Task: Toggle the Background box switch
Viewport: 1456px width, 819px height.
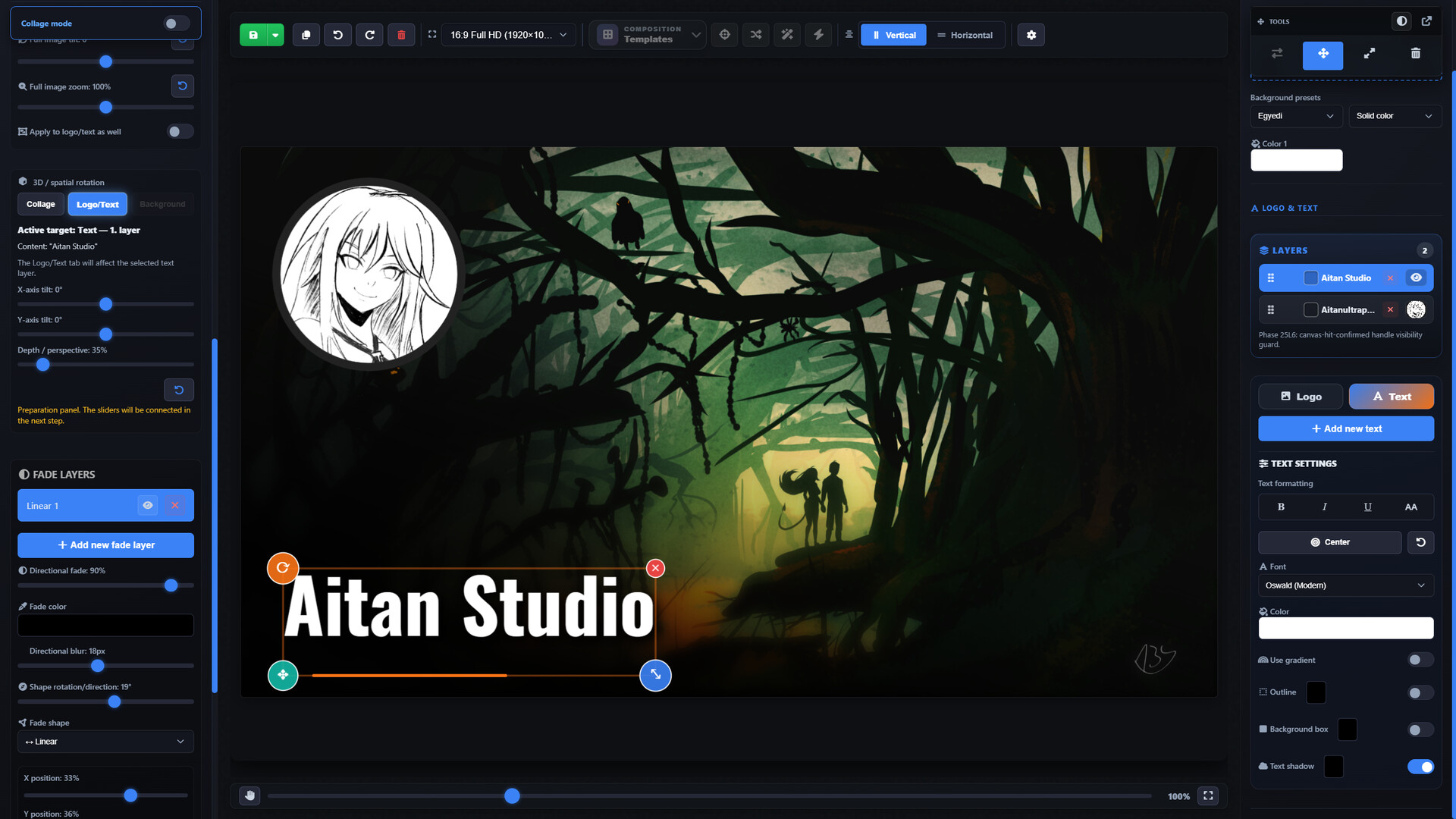Action: [x=1420, y=730]
